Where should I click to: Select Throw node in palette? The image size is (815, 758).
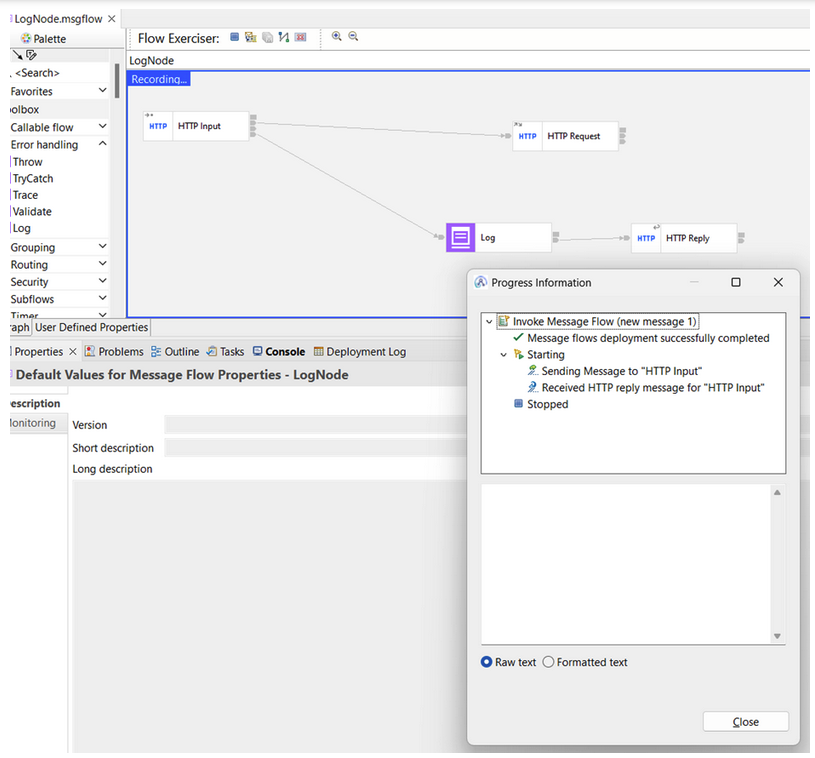click(28, 162)
